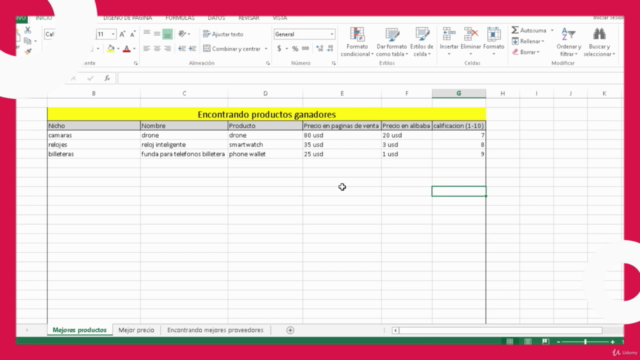Increase decimal places icon

click(320, 49)
